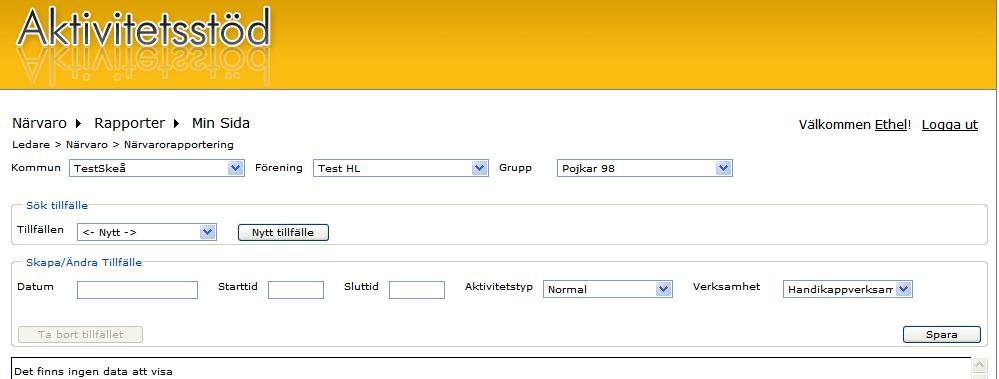Viewport: 999px width, 379px height.
Task: Click into the Starttid field
Action: tap(296, 290)
